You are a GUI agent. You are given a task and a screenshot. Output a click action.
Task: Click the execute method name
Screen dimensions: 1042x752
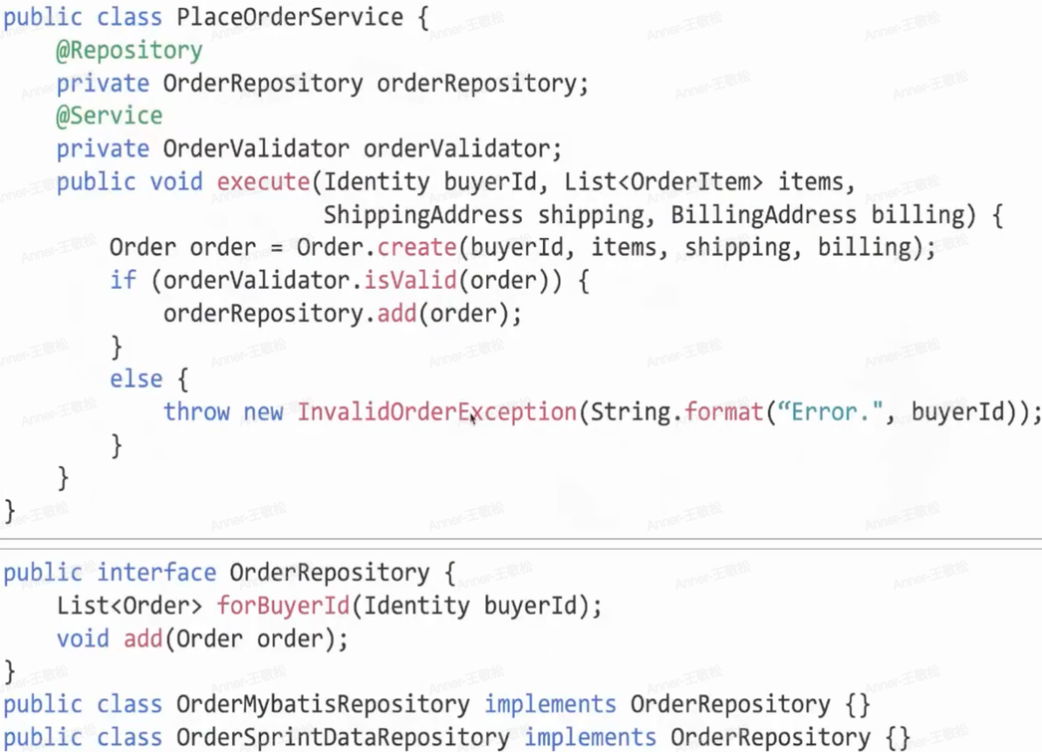[263, 182]
